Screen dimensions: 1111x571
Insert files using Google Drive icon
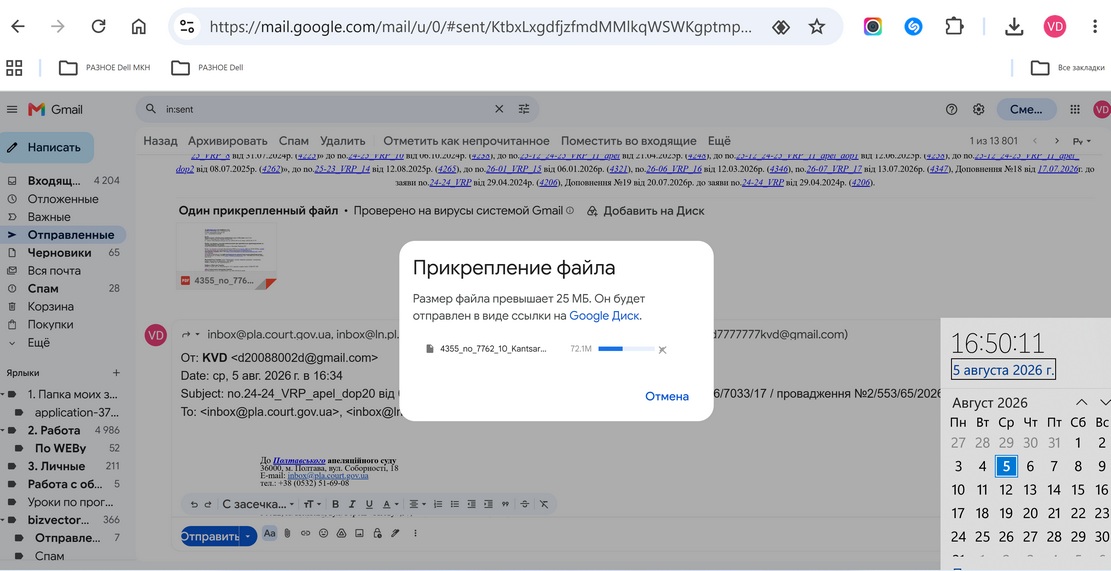pos(341,533)
